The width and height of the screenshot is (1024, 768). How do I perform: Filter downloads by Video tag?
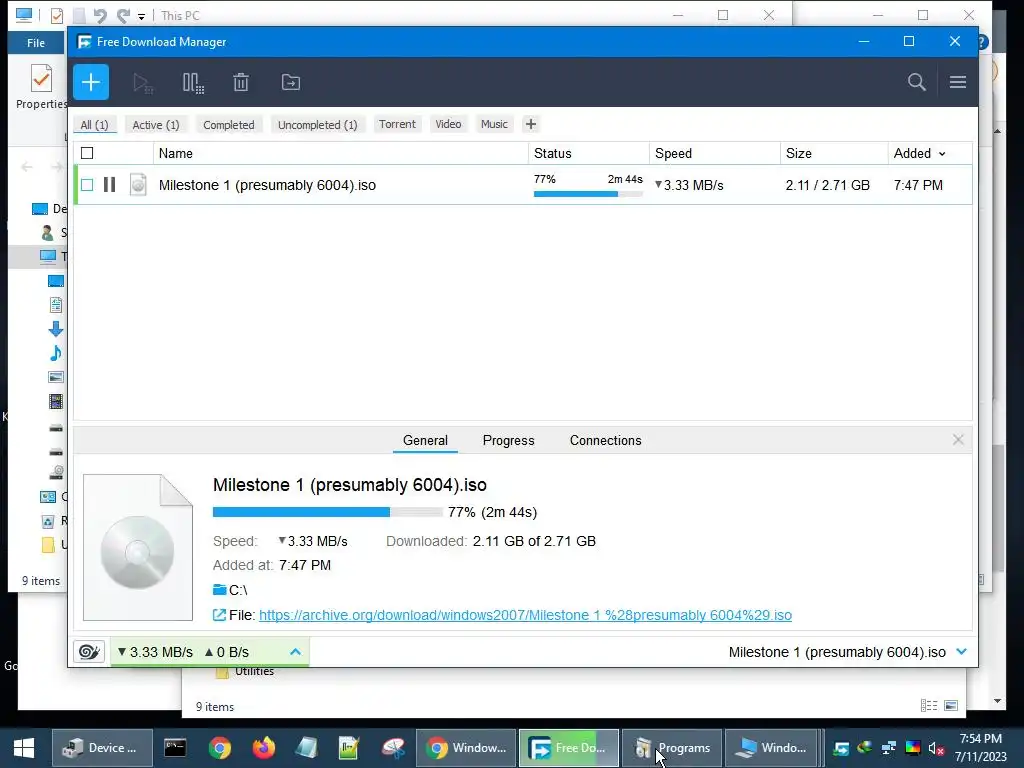pos(448,124)
